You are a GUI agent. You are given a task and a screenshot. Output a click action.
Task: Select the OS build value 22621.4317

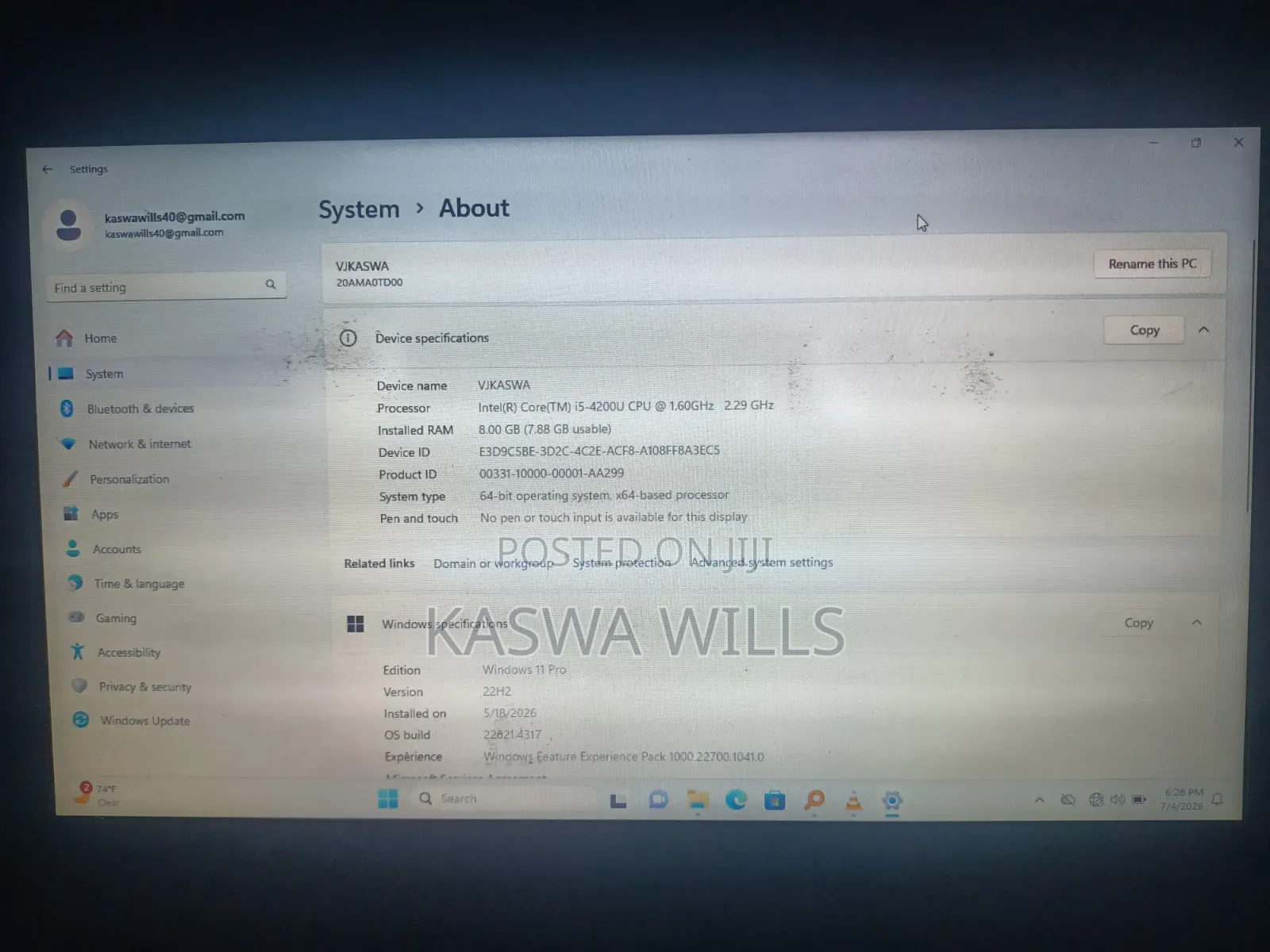512,735
